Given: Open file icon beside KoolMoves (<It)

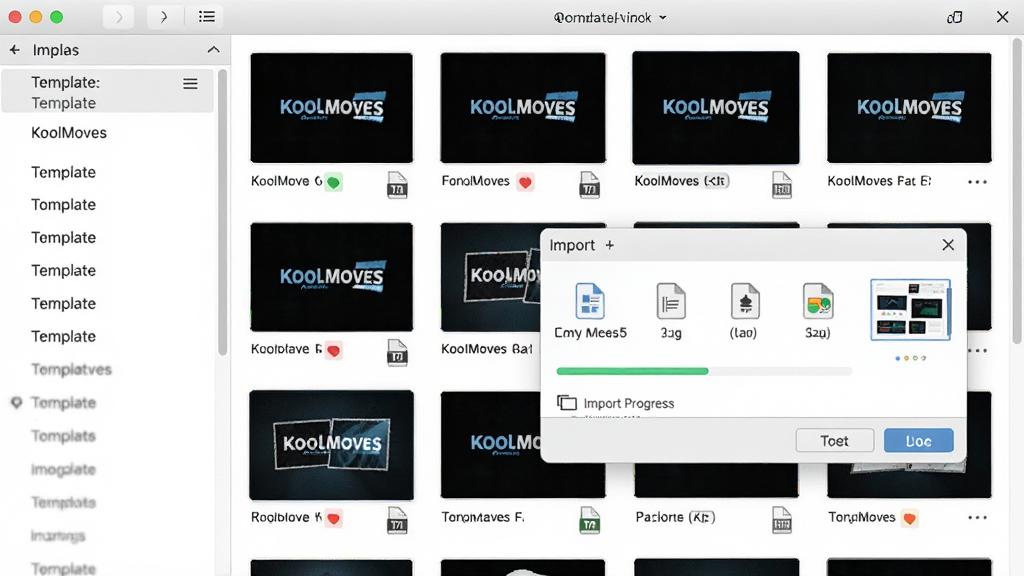Looking at the screenshot, I should 782,185.
